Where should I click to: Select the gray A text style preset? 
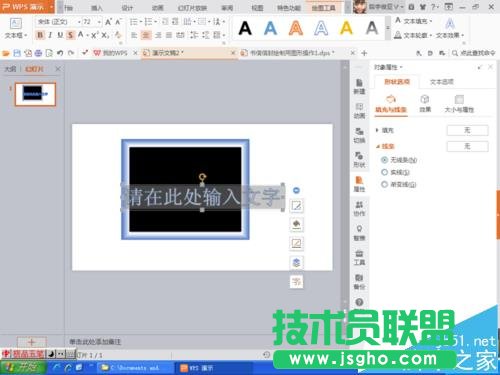click(x=372, y=28)
